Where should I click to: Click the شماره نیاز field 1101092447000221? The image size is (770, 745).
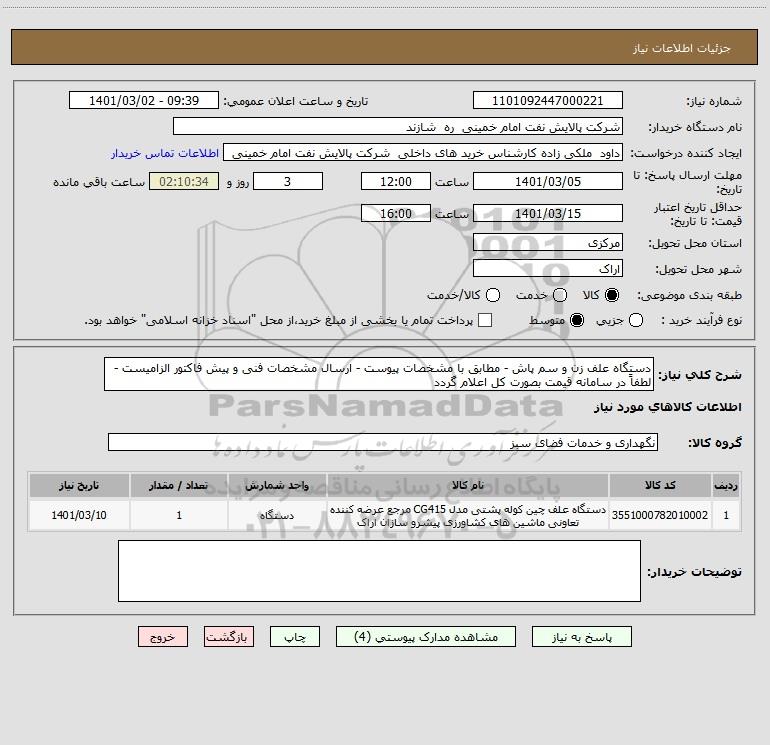coord(548,100)
